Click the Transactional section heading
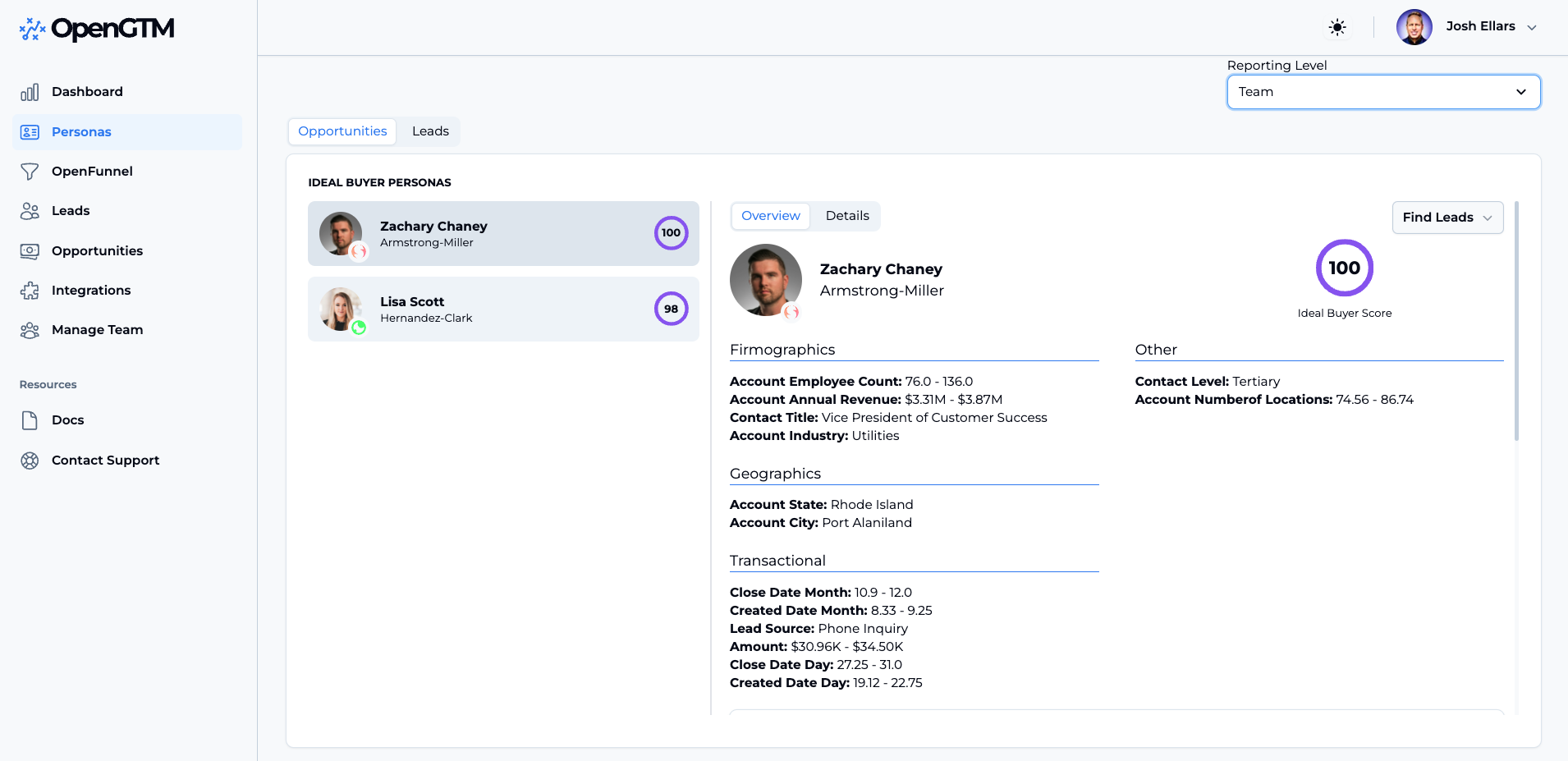 pyautogui.click(x=777, y=561)
